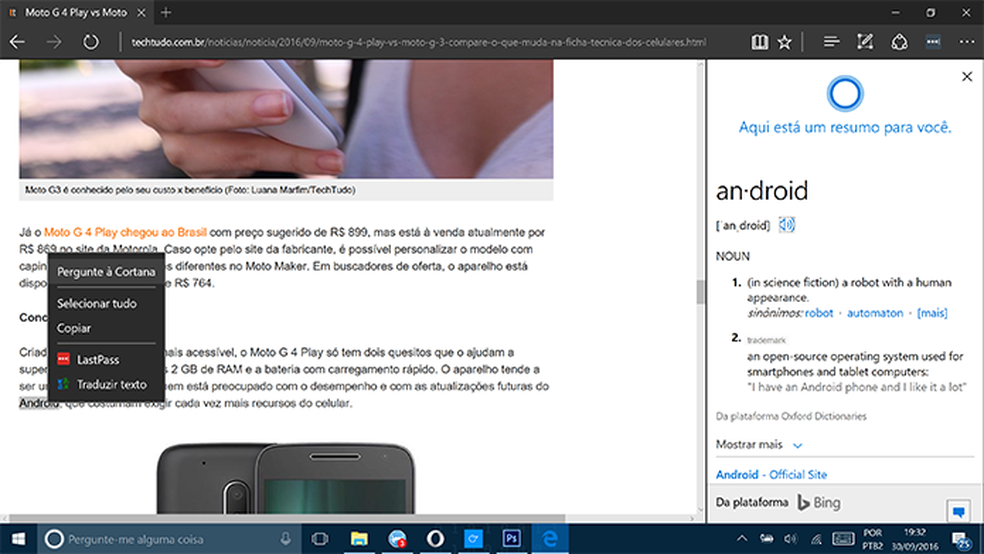
Task: Open the Hub (three lines) icon
Action: (832, 42)
